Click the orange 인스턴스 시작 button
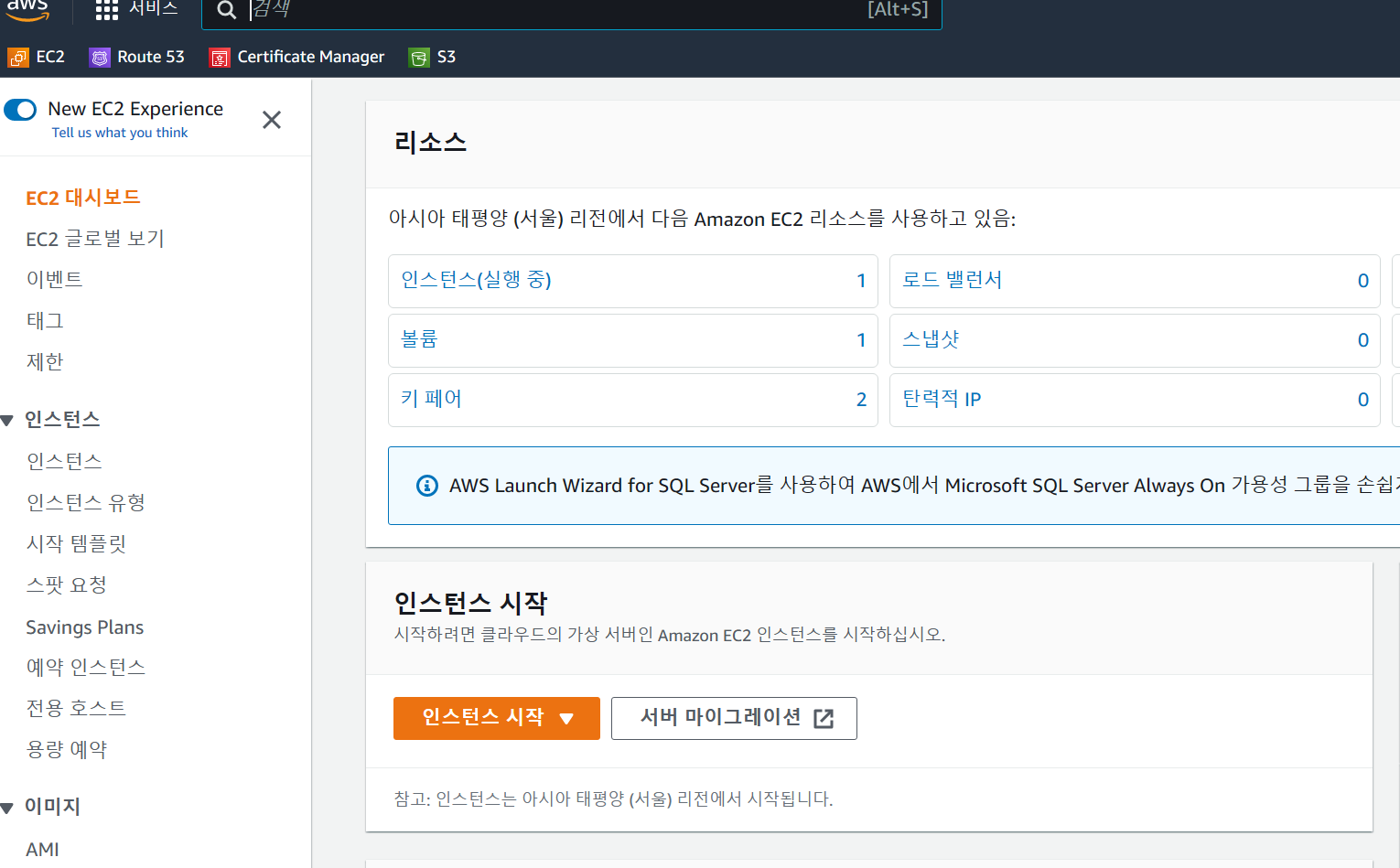This screenshot has height=868, width=1400. coord(497,718)
